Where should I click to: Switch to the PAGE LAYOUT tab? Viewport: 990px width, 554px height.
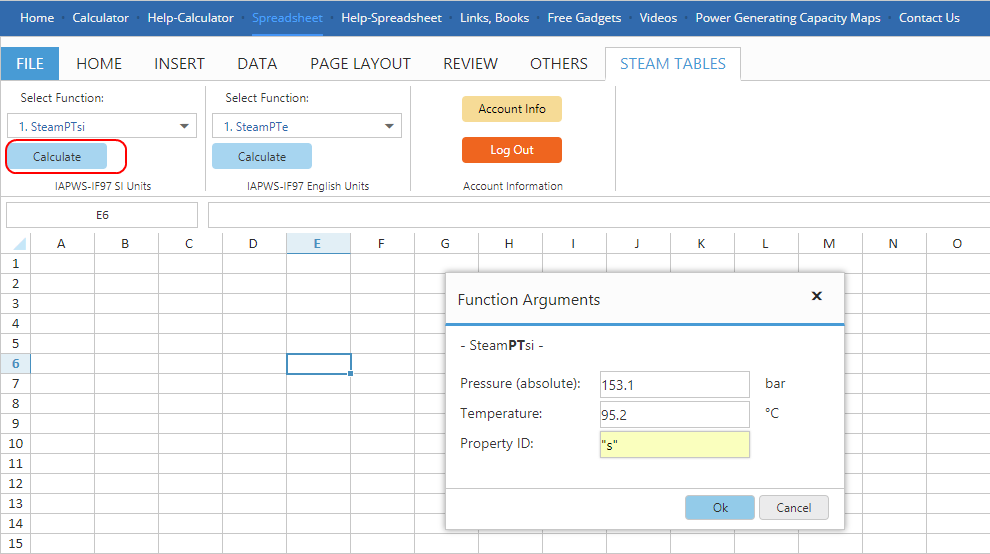coord(360,63)
